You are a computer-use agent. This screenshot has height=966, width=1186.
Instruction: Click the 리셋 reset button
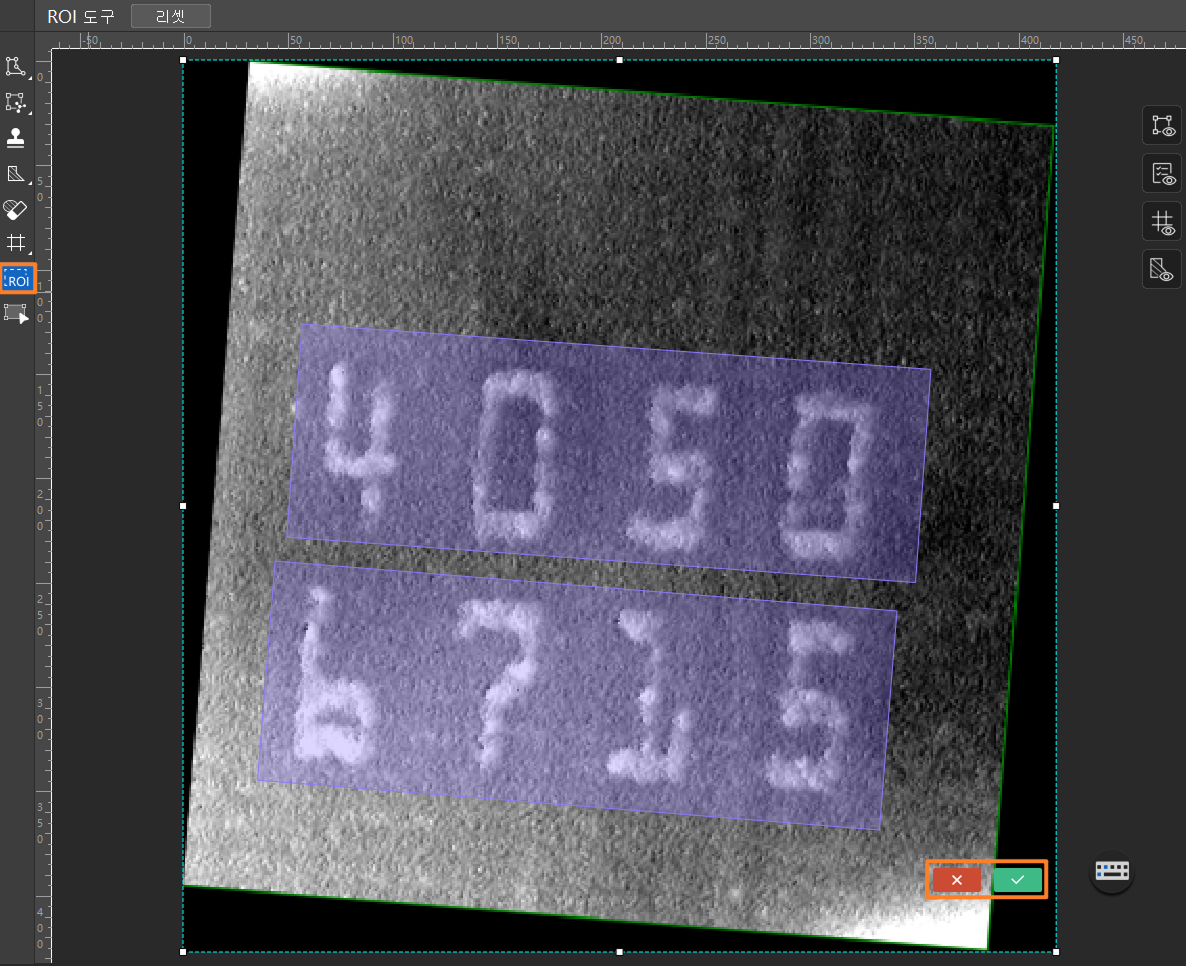coord(171,16)
